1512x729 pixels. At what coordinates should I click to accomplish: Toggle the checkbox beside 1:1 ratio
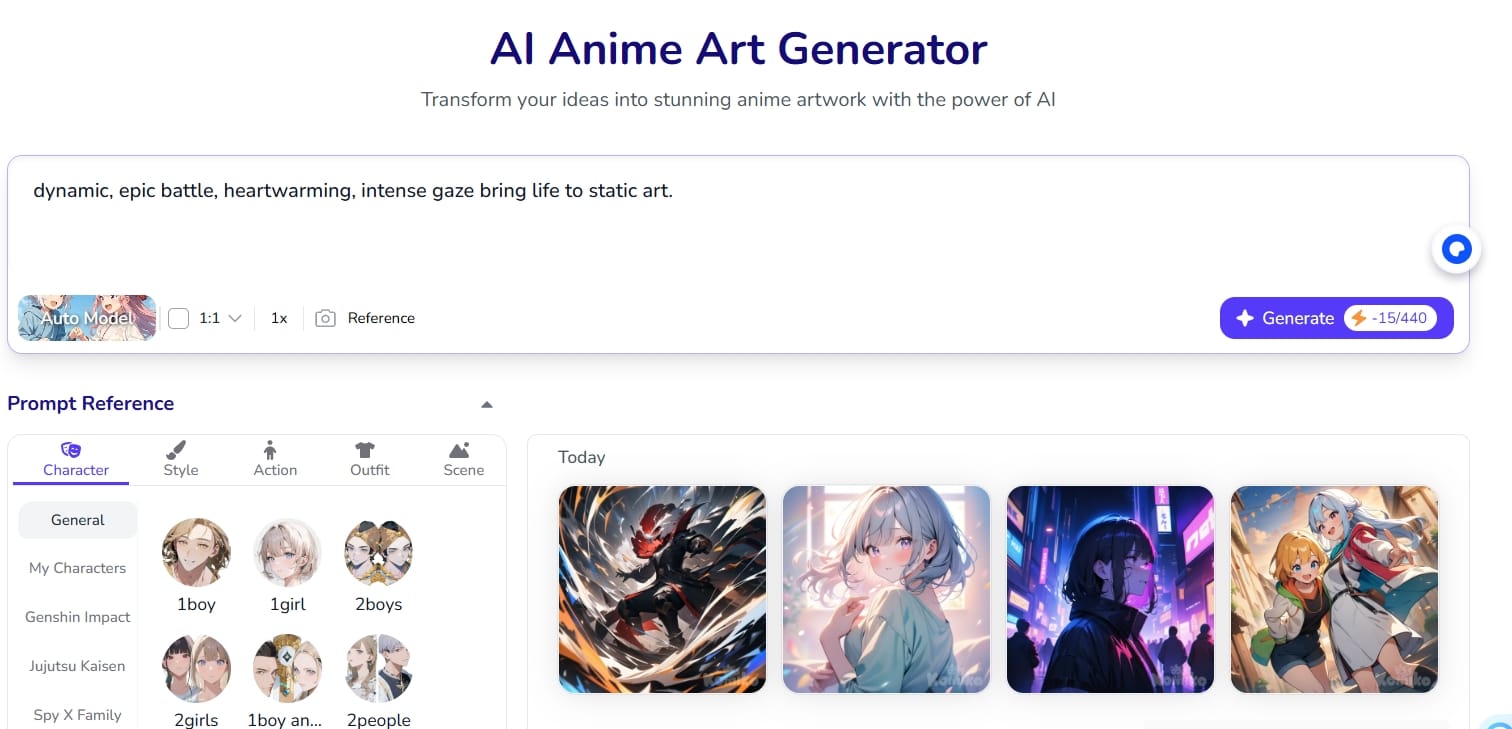tap(179, 318)
